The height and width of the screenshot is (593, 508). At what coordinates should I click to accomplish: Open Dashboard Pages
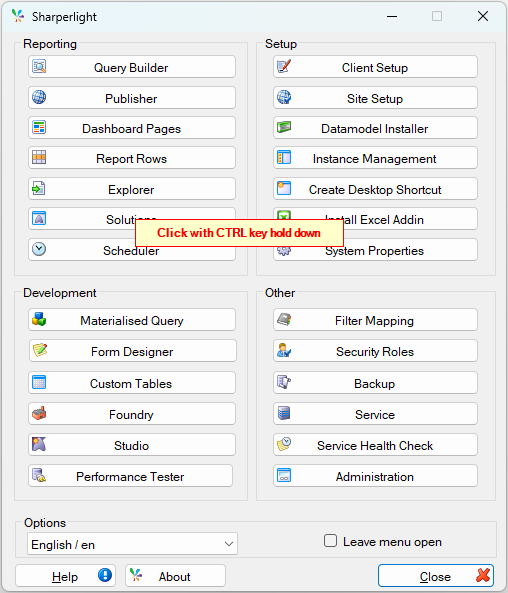click(x=132, y=127)
